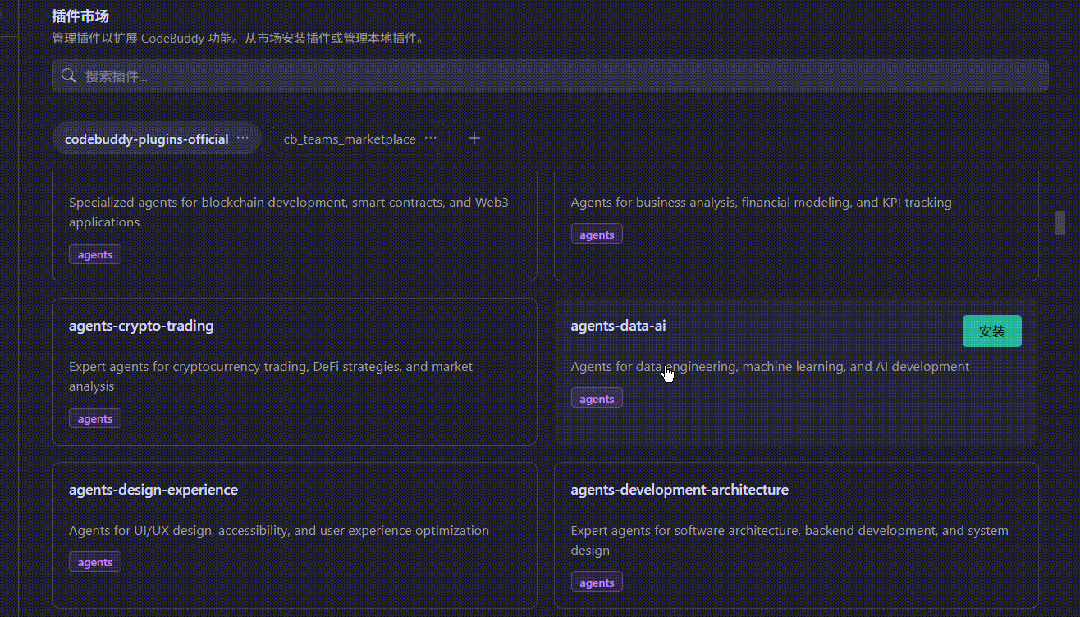Install the agents-data-ai plugin
Screen dimensions: 1080x617
coord(992,331)
